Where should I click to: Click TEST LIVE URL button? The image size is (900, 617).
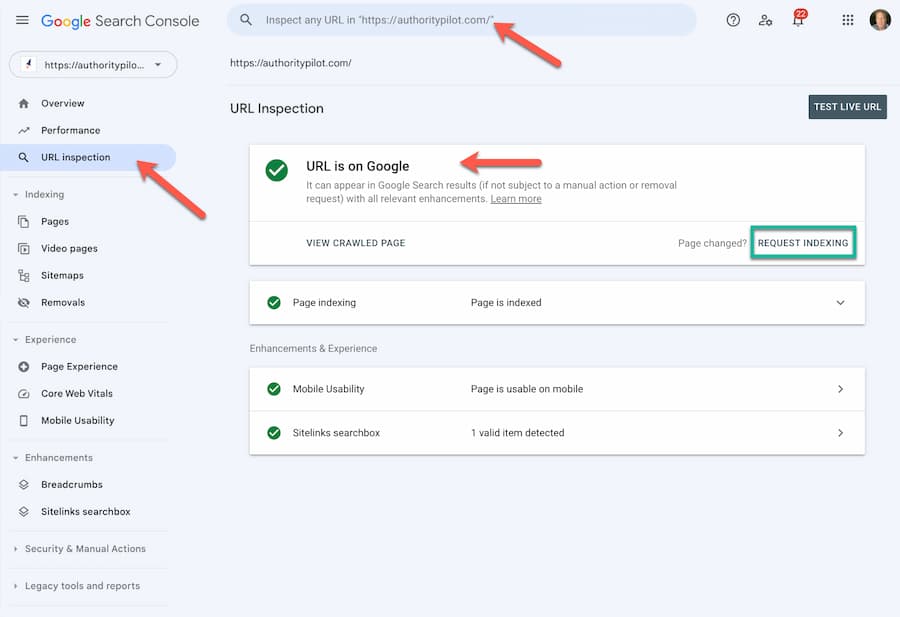[847, 107]
